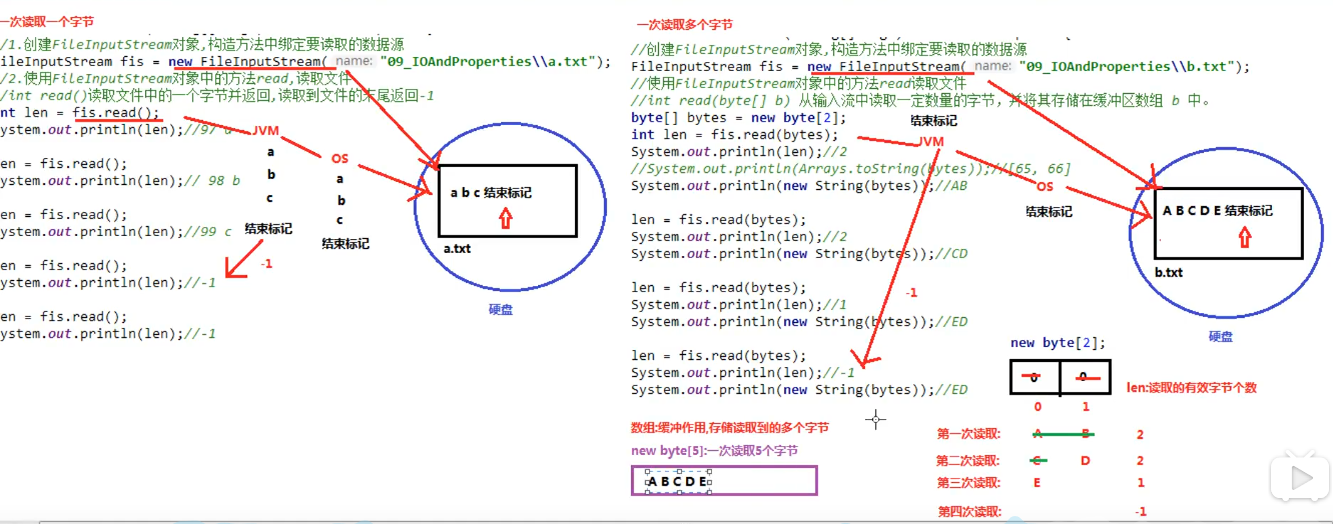Click the text "A B C D E 结束标记" in the b.txt box
The width and height of the screenshot is (1333, 524).
point(1217,211)
